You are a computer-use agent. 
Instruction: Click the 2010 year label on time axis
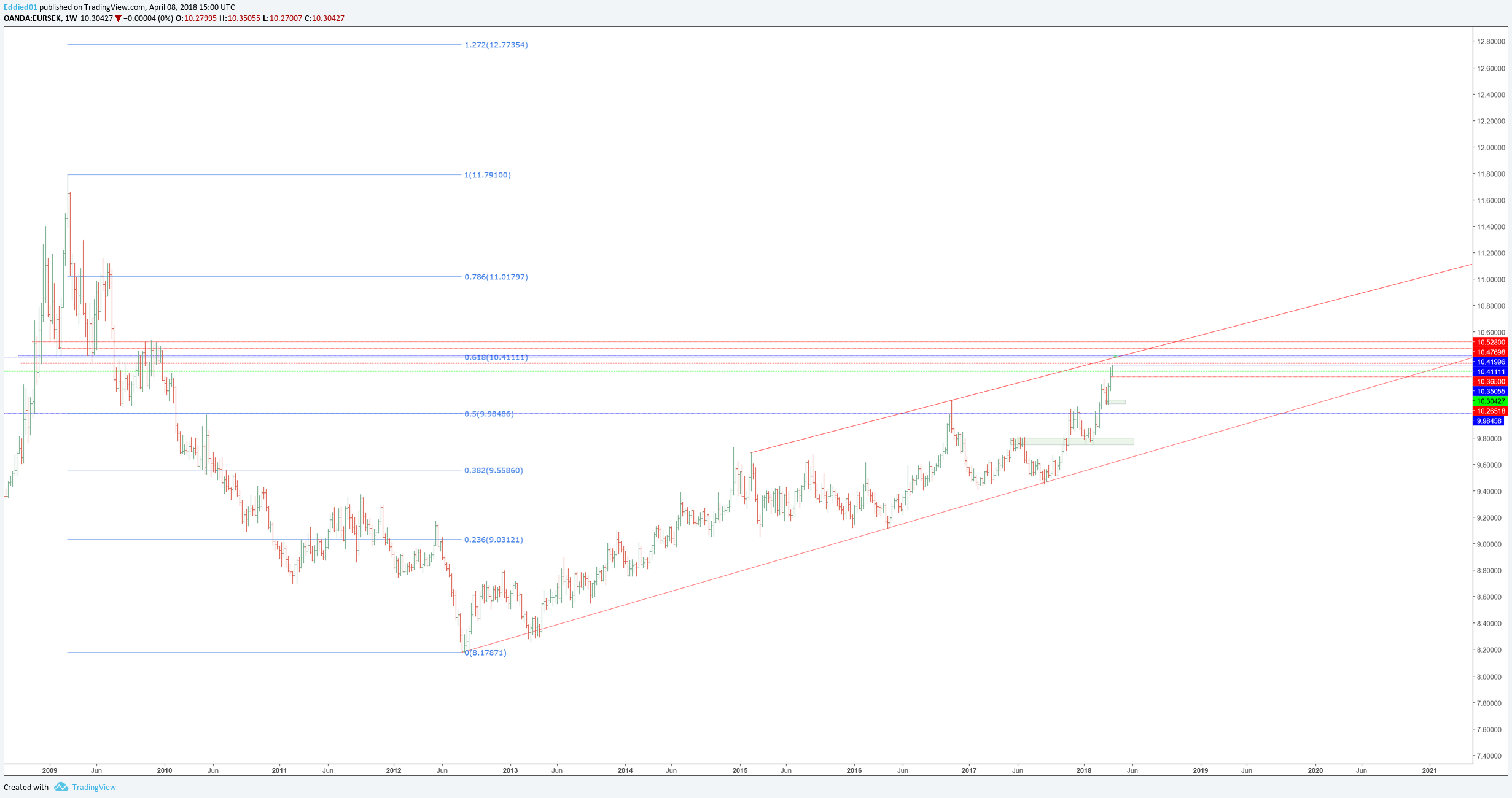[165, 770]
